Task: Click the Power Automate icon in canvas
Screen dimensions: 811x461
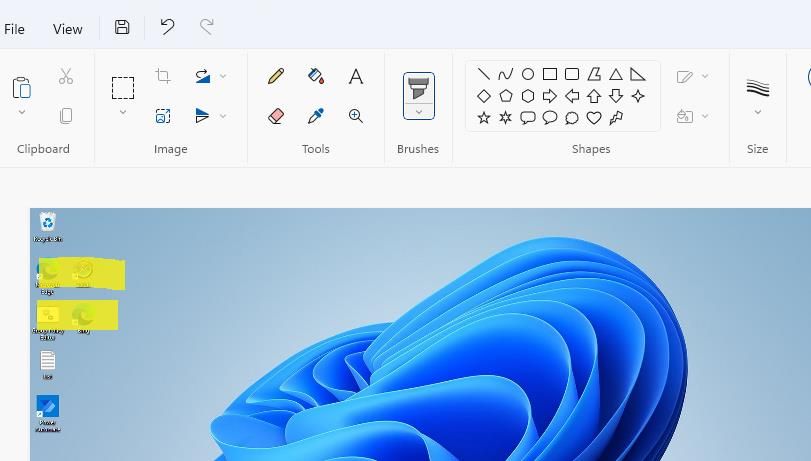Action: pyautogui.click(x=48, y=406)
